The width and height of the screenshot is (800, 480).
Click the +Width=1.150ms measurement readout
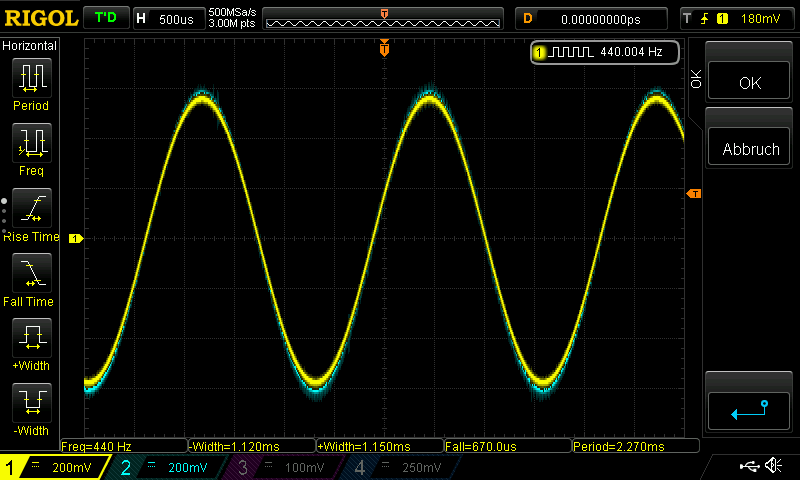pos(380,446)
